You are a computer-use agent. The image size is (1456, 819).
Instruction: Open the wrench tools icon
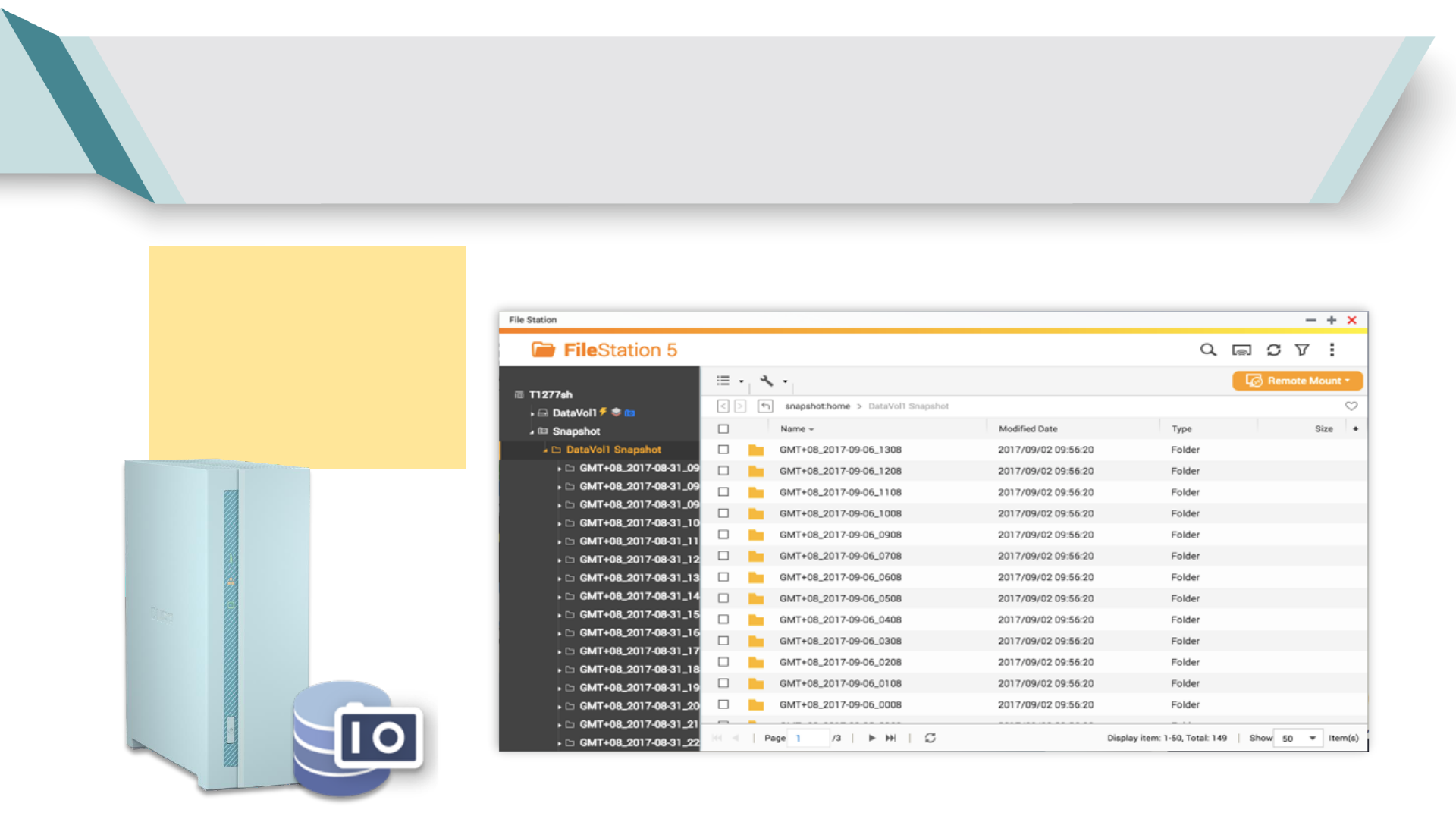point(767,381)
